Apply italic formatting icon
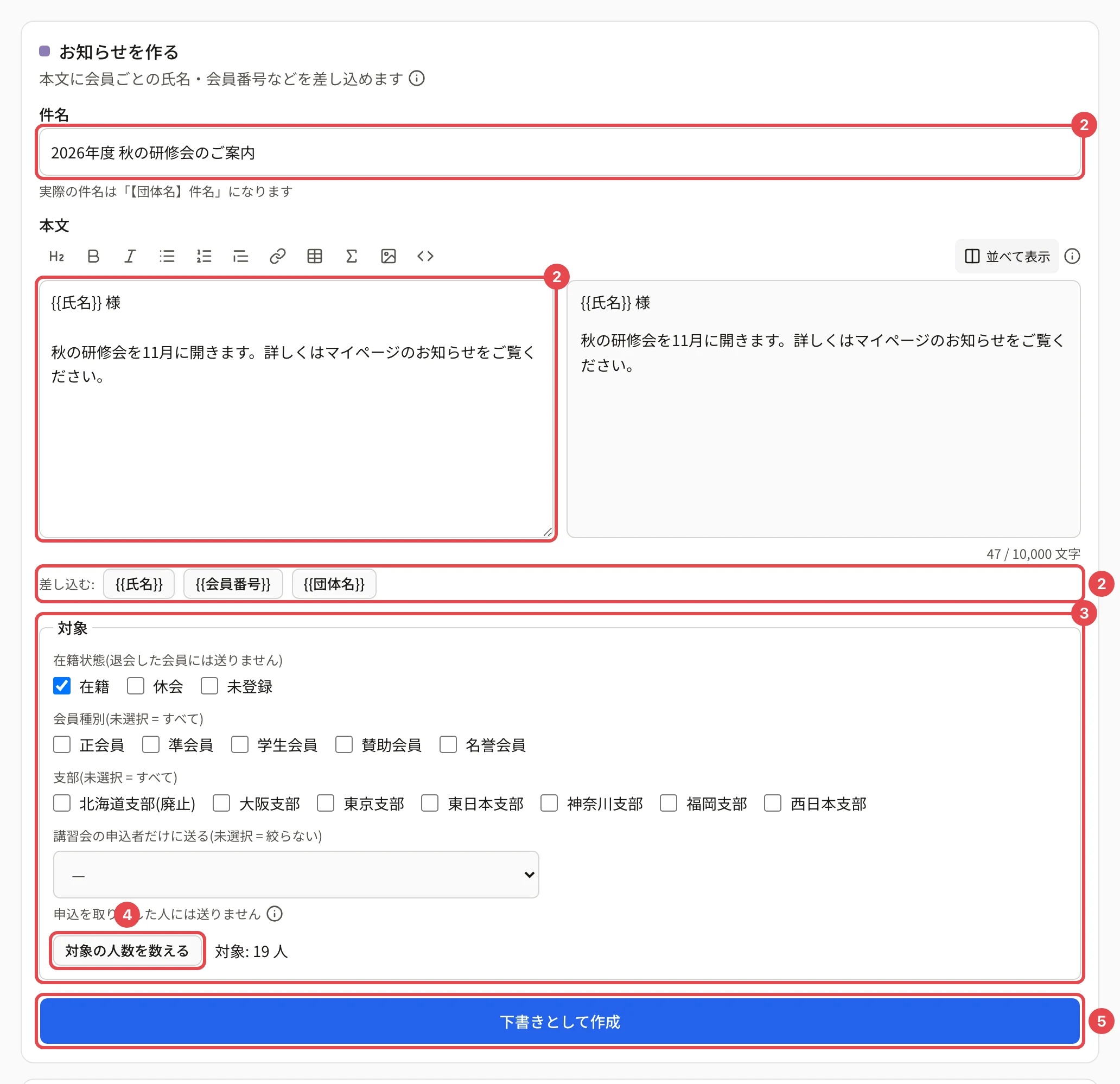 [x=130, y=256]
